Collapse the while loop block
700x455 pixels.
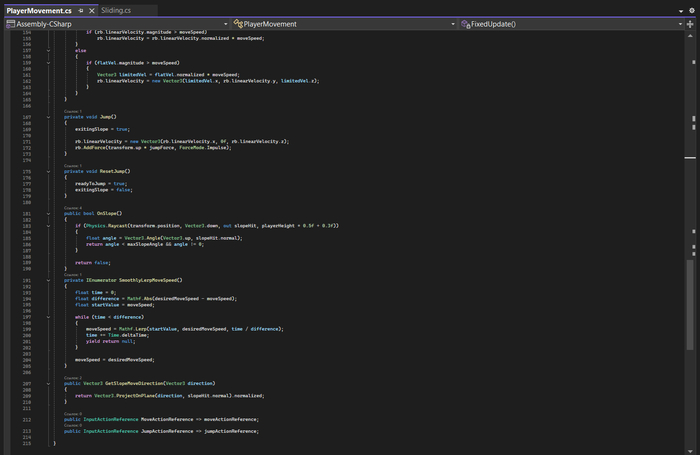click(48, 316)
